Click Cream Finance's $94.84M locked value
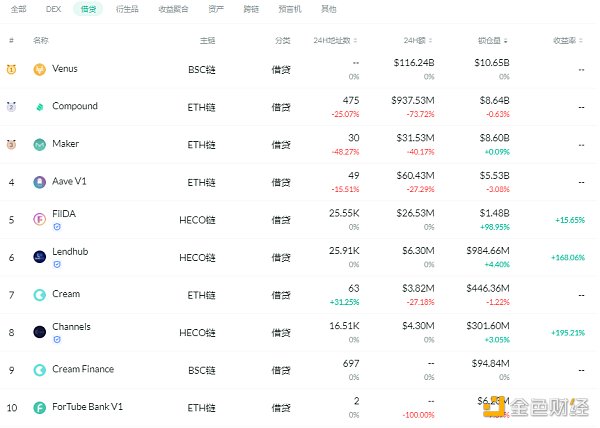The height and width of the screenshot is (428, 600). pos(491,363)
